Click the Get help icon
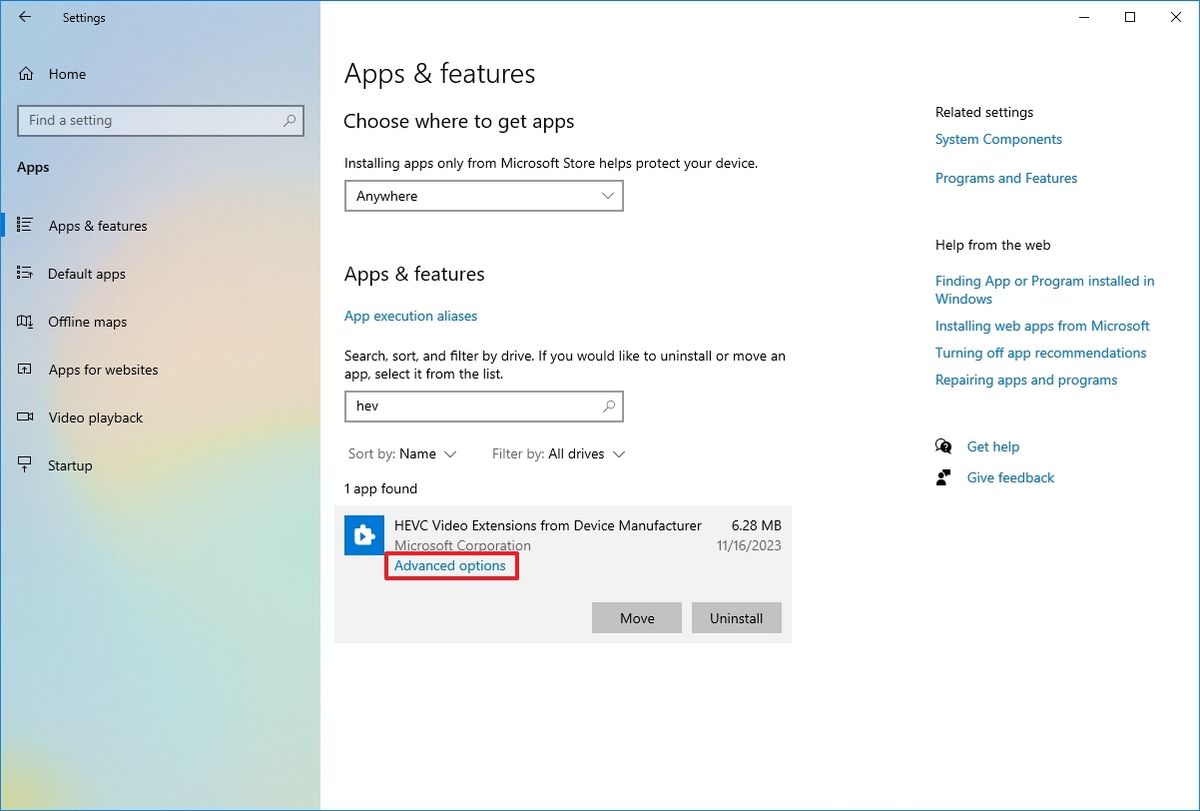The width and height of the screenshot is (1200, 811). pyautogui.click(x=942, y=446)
